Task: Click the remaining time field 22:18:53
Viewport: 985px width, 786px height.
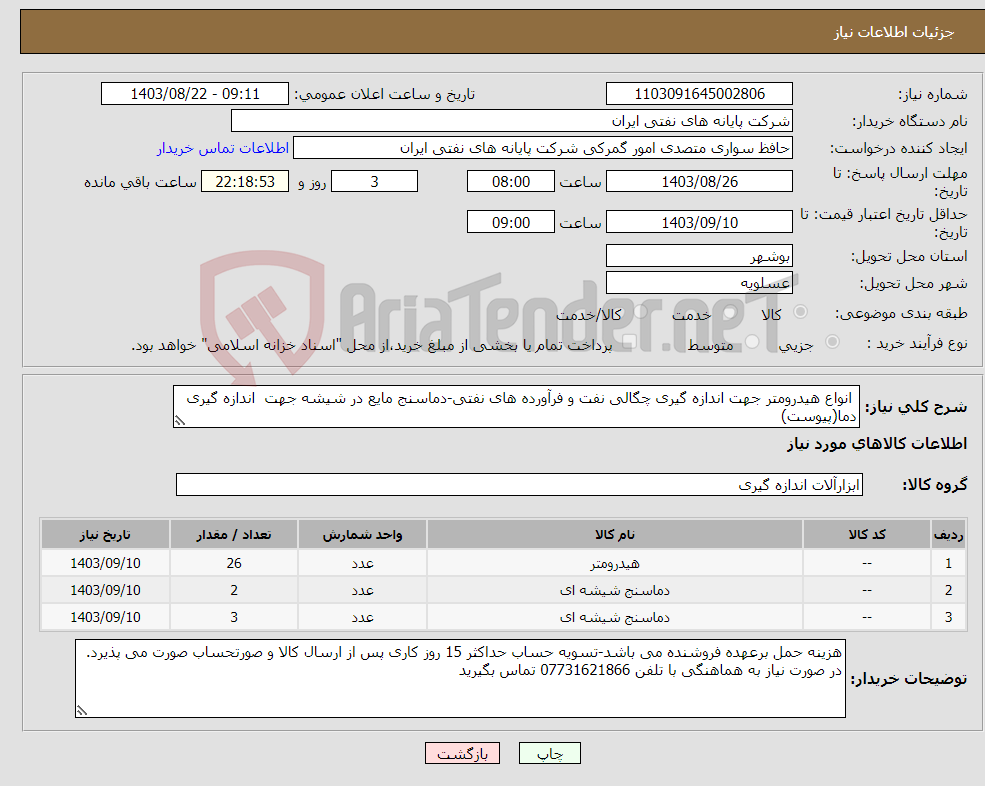Action: (x=245, y=182)
